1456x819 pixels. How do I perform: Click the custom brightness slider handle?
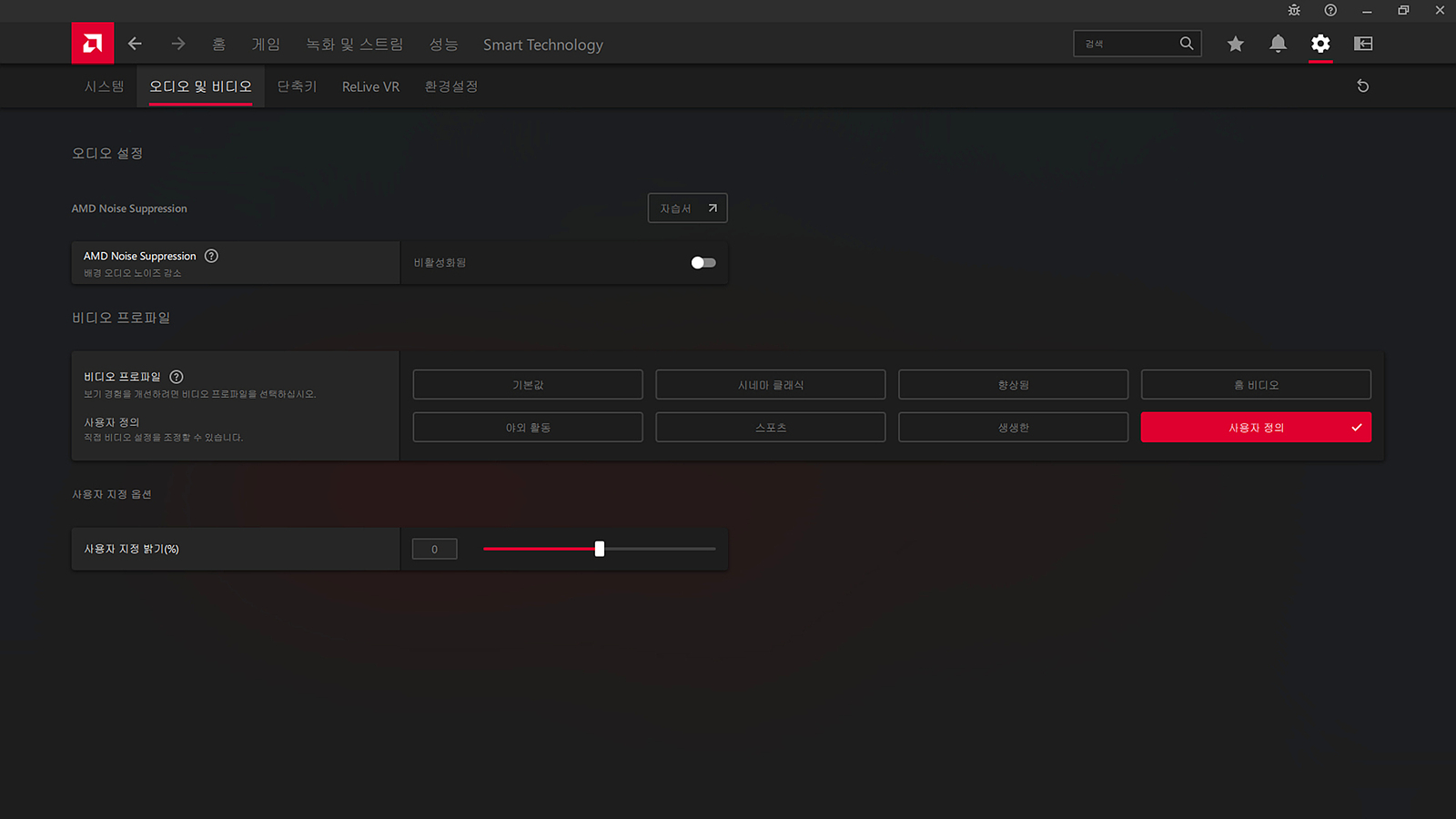(600, 549)
